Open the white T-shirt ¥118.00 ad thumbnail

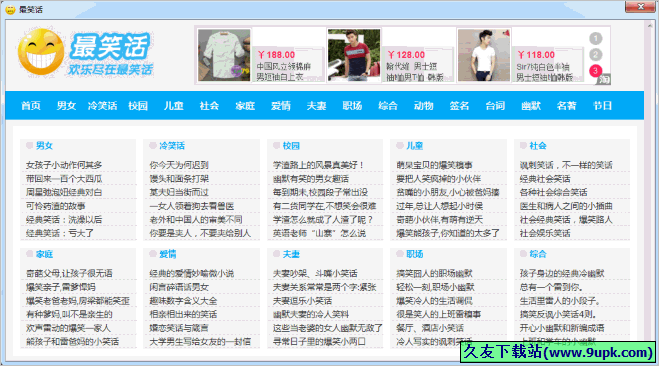(484, 55)
